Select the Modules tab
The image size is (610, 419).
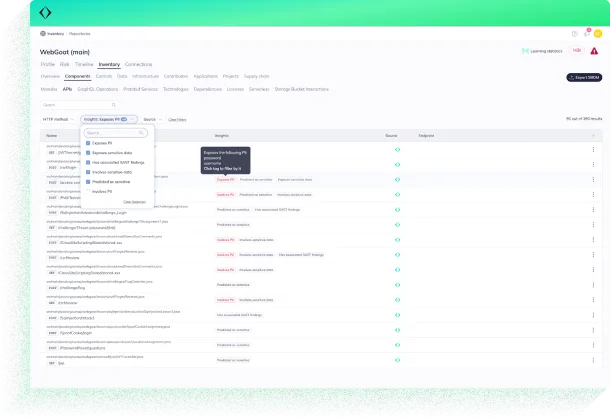[49, 89]
